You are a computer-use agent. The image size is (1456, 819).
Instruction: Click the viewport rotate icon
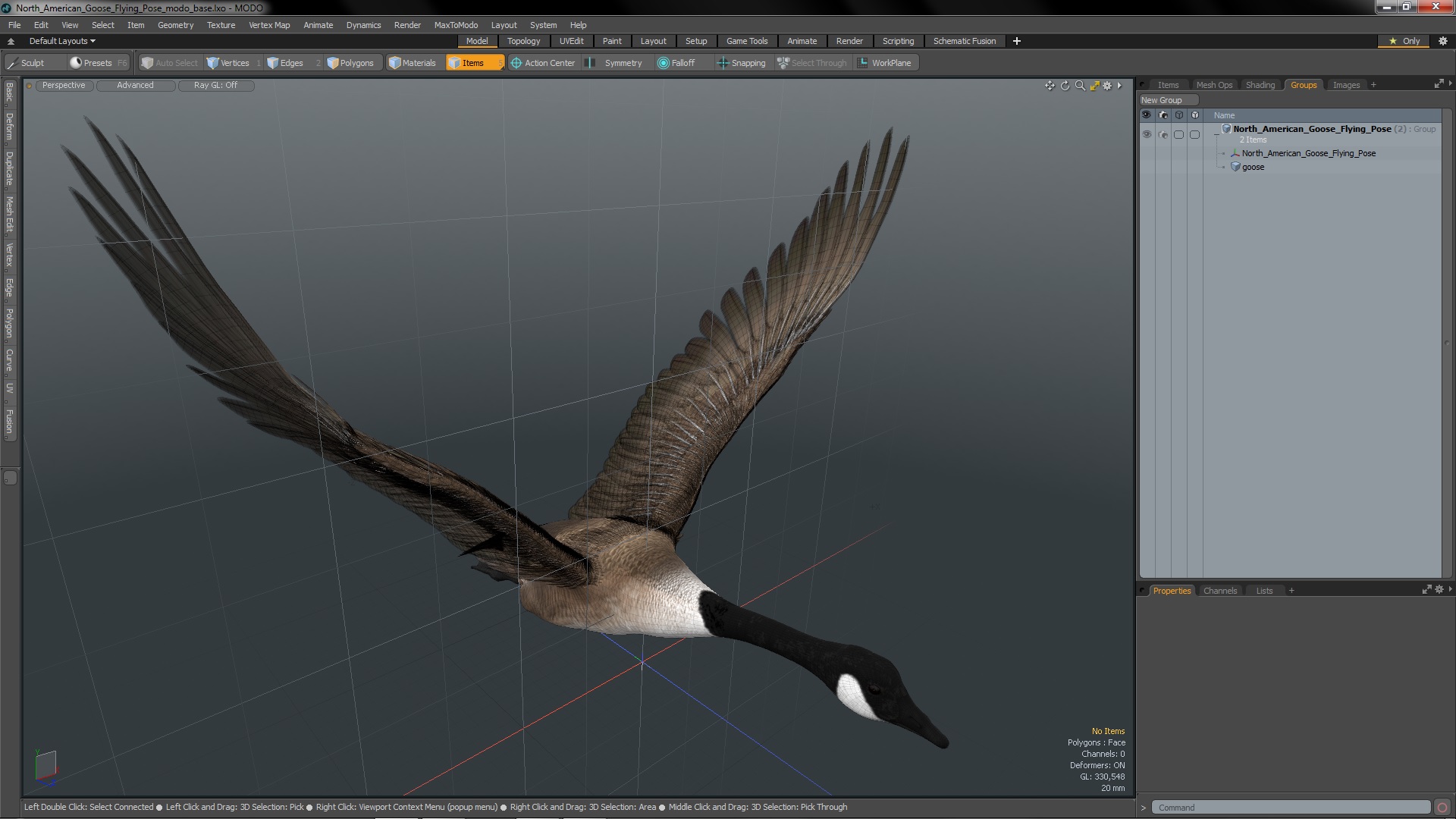click(x=1065, y=86)
